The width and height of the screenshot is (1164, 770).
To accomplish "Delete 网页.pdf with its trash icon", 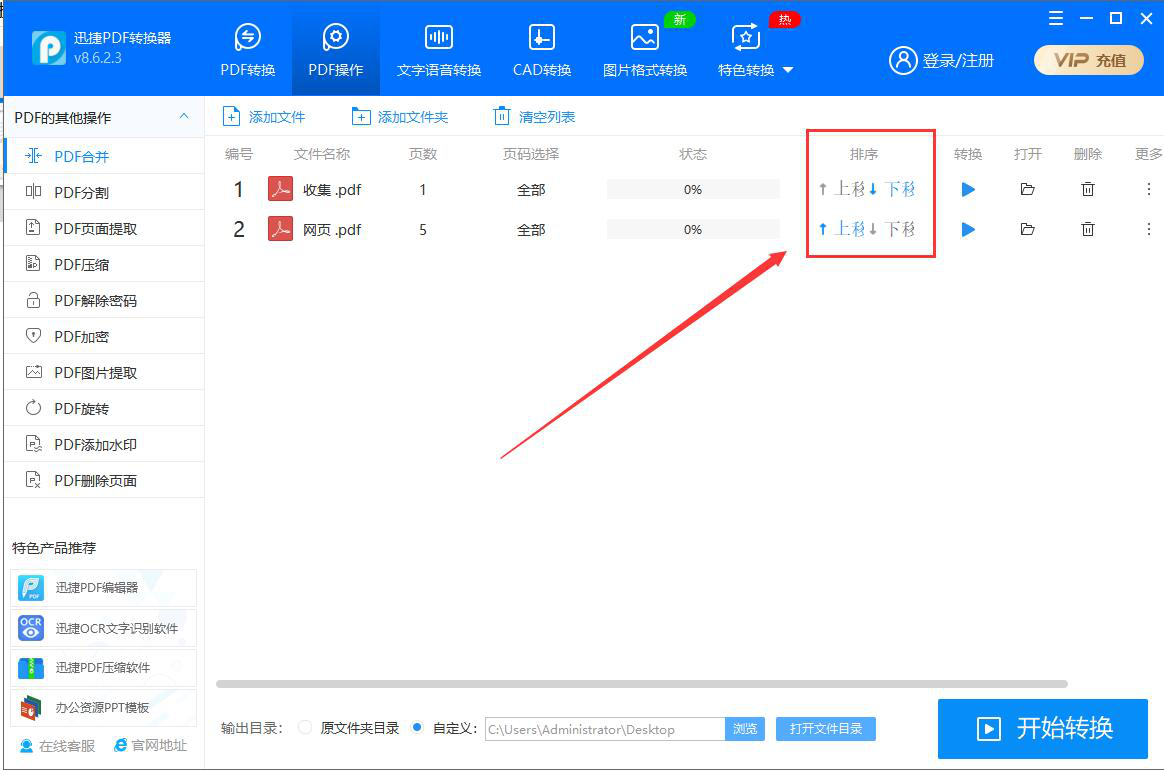I will (x=1088, y=229).
